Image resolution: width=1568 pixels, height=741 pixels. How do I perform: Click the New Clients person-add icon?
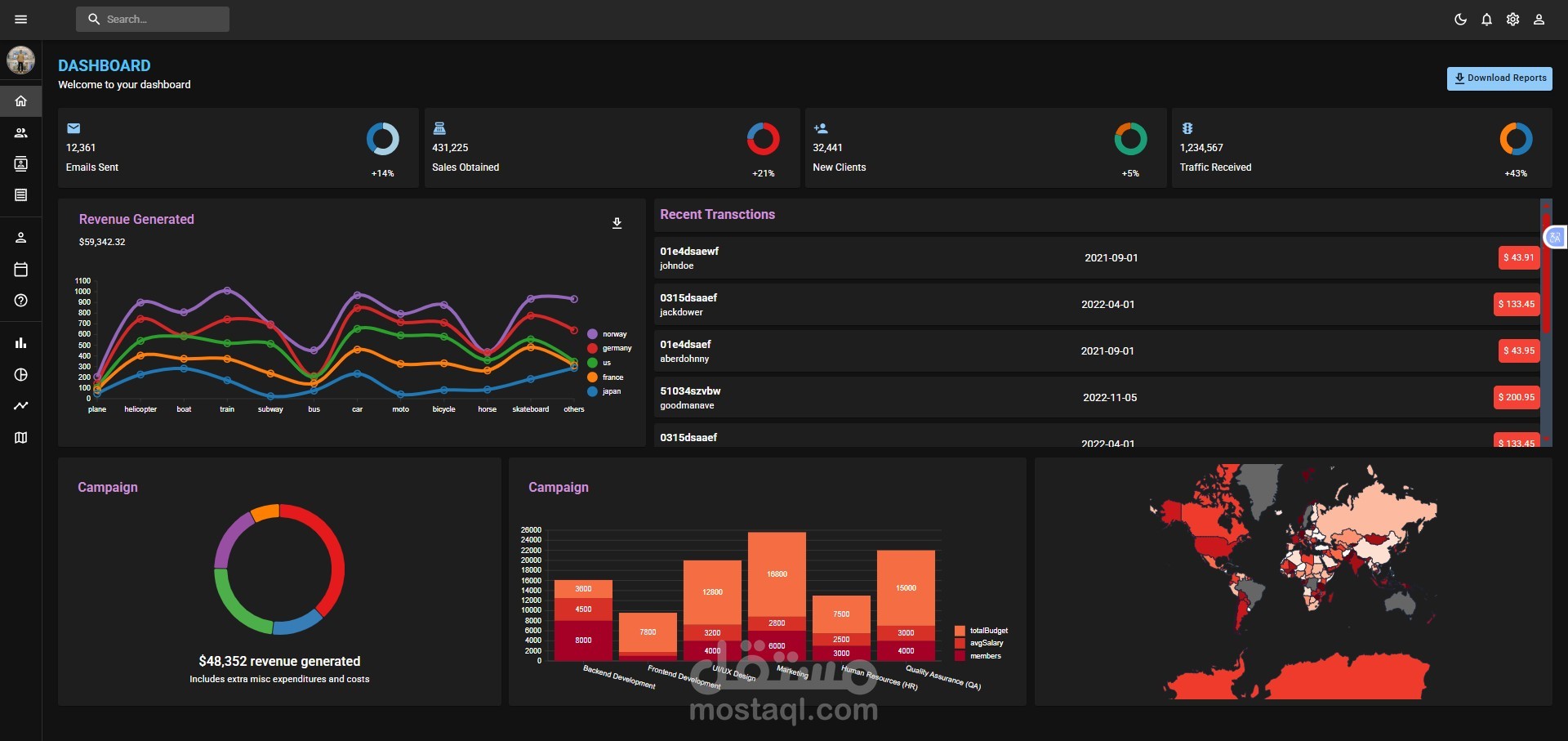(821, 128)
